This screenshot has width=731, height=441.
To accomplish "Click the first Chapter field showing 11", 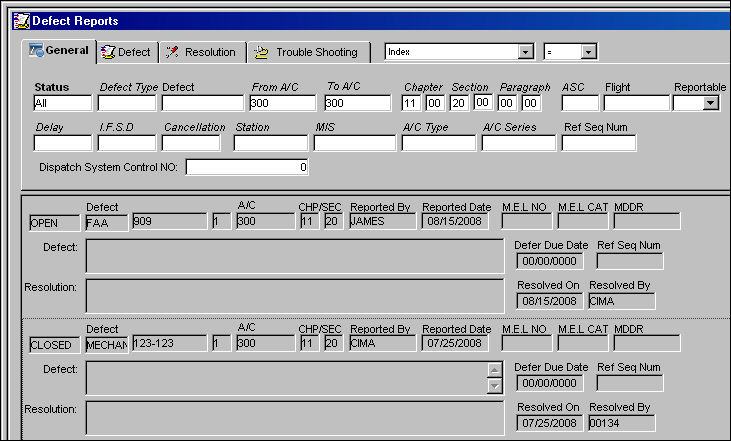I will 411,103.
